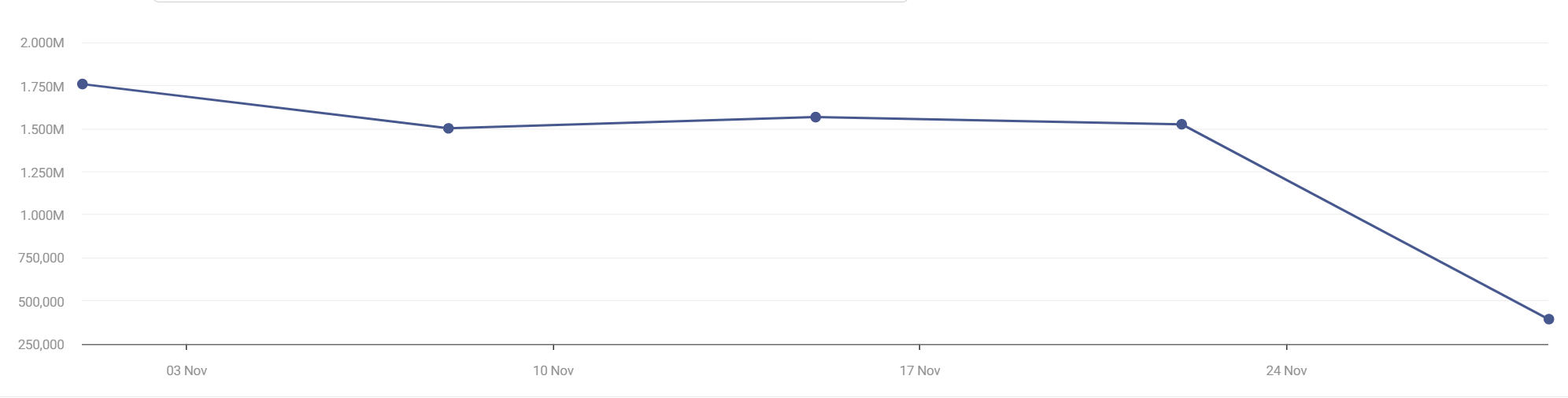Click the line segment crossing the 17 Nov tick
The height and width of the screenshot is (398, 1568).
pos(919,119)
